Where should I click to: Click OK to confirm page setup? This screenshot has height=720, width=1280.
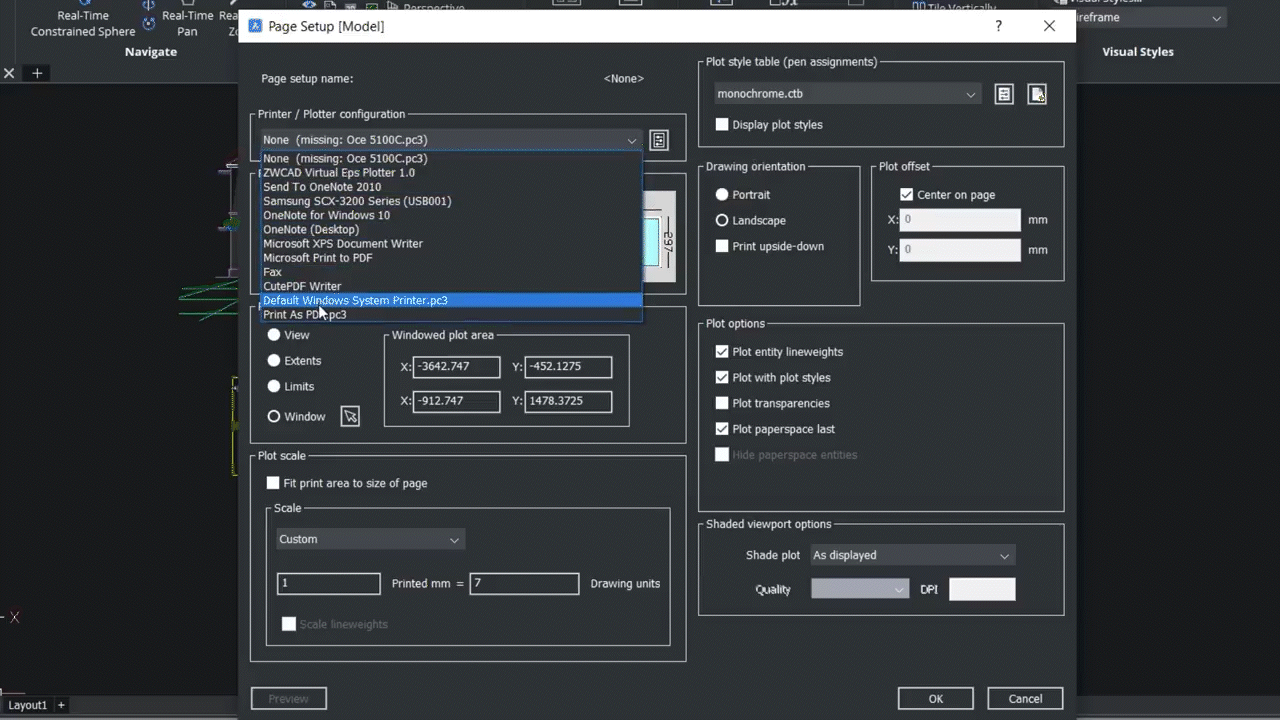936,699
